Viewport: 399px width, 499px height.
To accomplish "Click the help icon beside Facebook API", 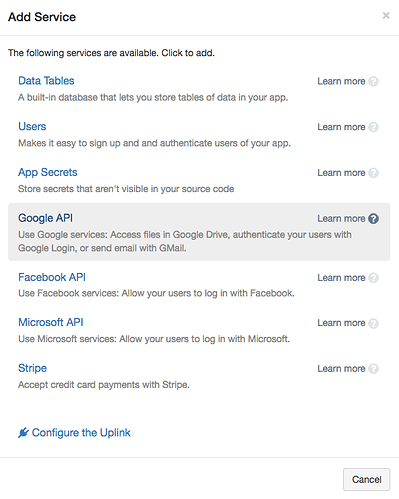I will [x=374, y=278].
